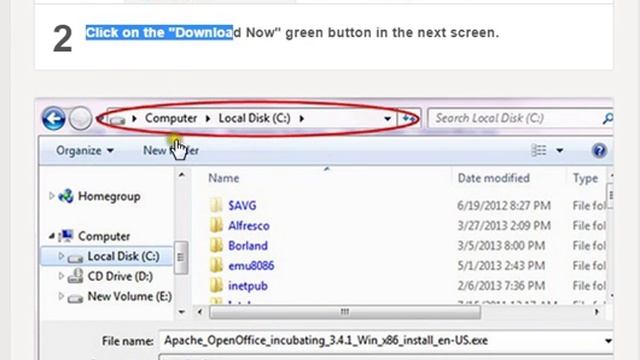Sort by the Type column header

(x=585, y=178)
